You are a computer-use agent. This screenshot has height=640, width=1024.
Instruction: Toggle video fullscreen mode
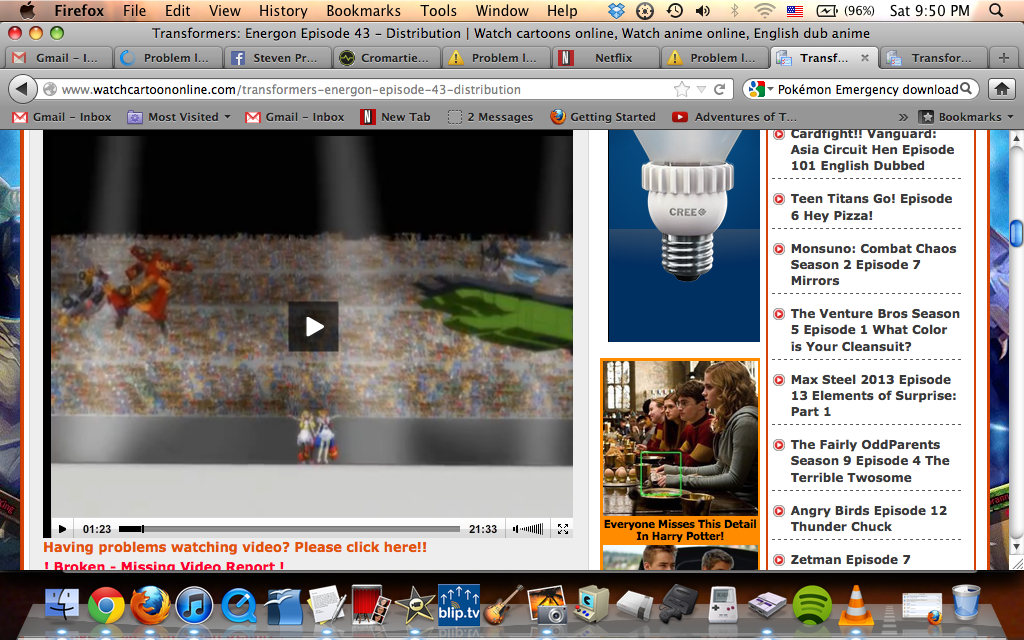(563, 529)
